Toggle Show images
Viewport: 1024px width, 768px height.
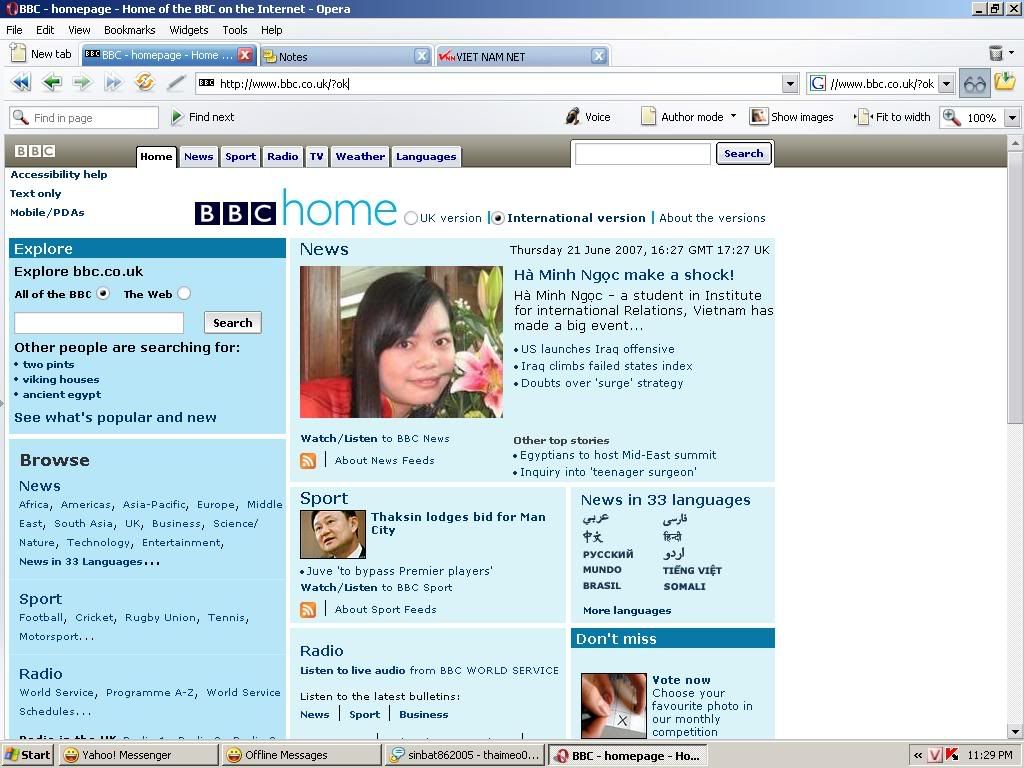pyautogui.click(x=793, y=116)
